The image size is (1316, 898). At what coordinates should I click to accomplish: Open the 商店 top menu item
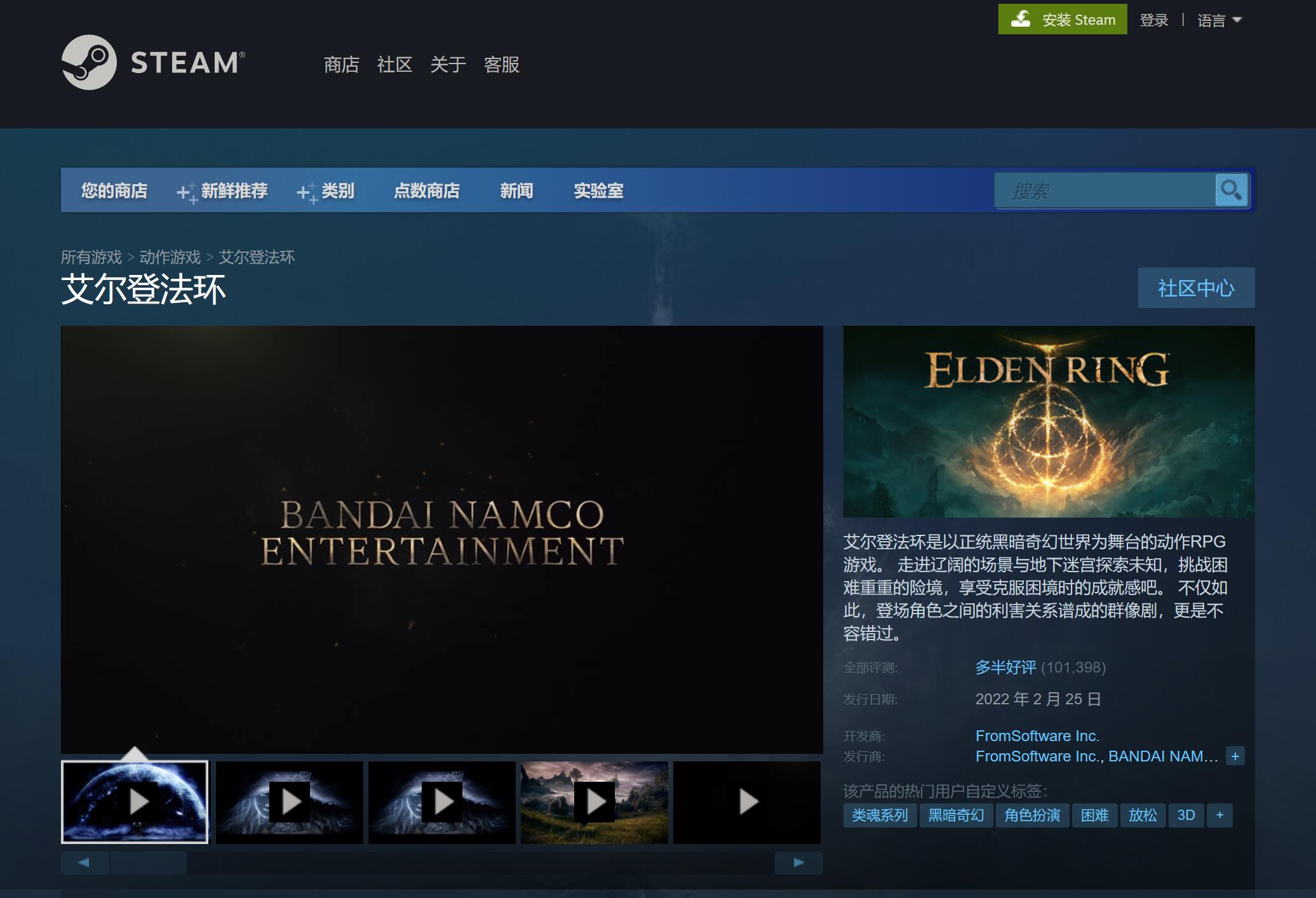(x=341, y=64)
